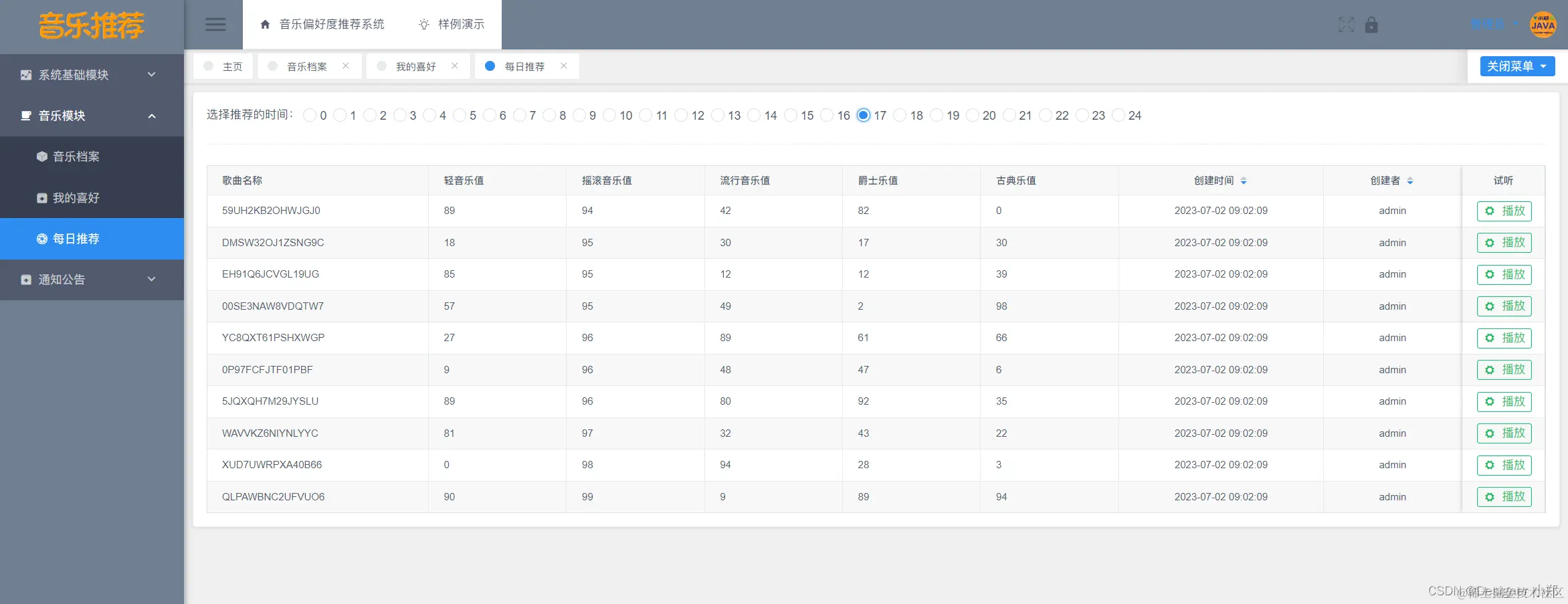Sort by 创建者 column arrows
This screenshot has width=1568, height=604.
pyautogui.click(x=1410, y=181)
